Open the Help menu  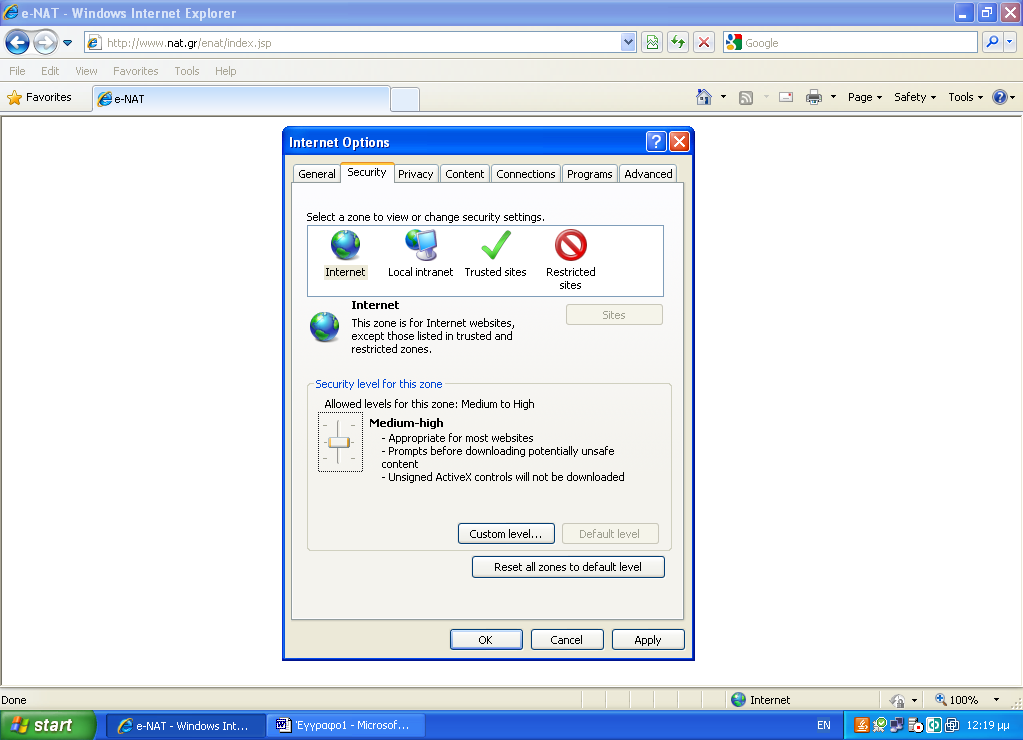[x=226, y=71]
